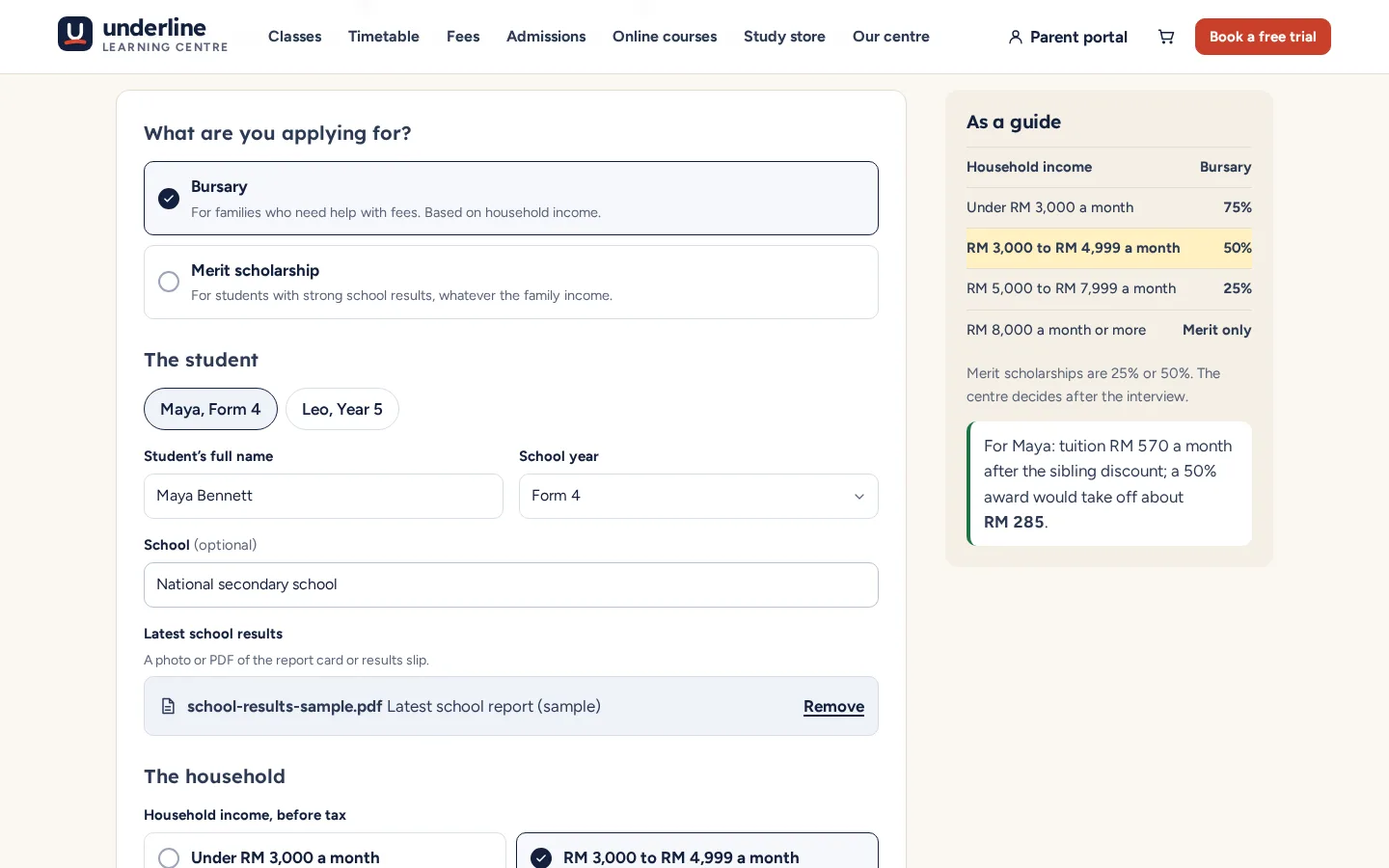1389x868 pixels.
Task: Choose RM 3,000 to RM 4,999 income option
Action: coord(697,851)
